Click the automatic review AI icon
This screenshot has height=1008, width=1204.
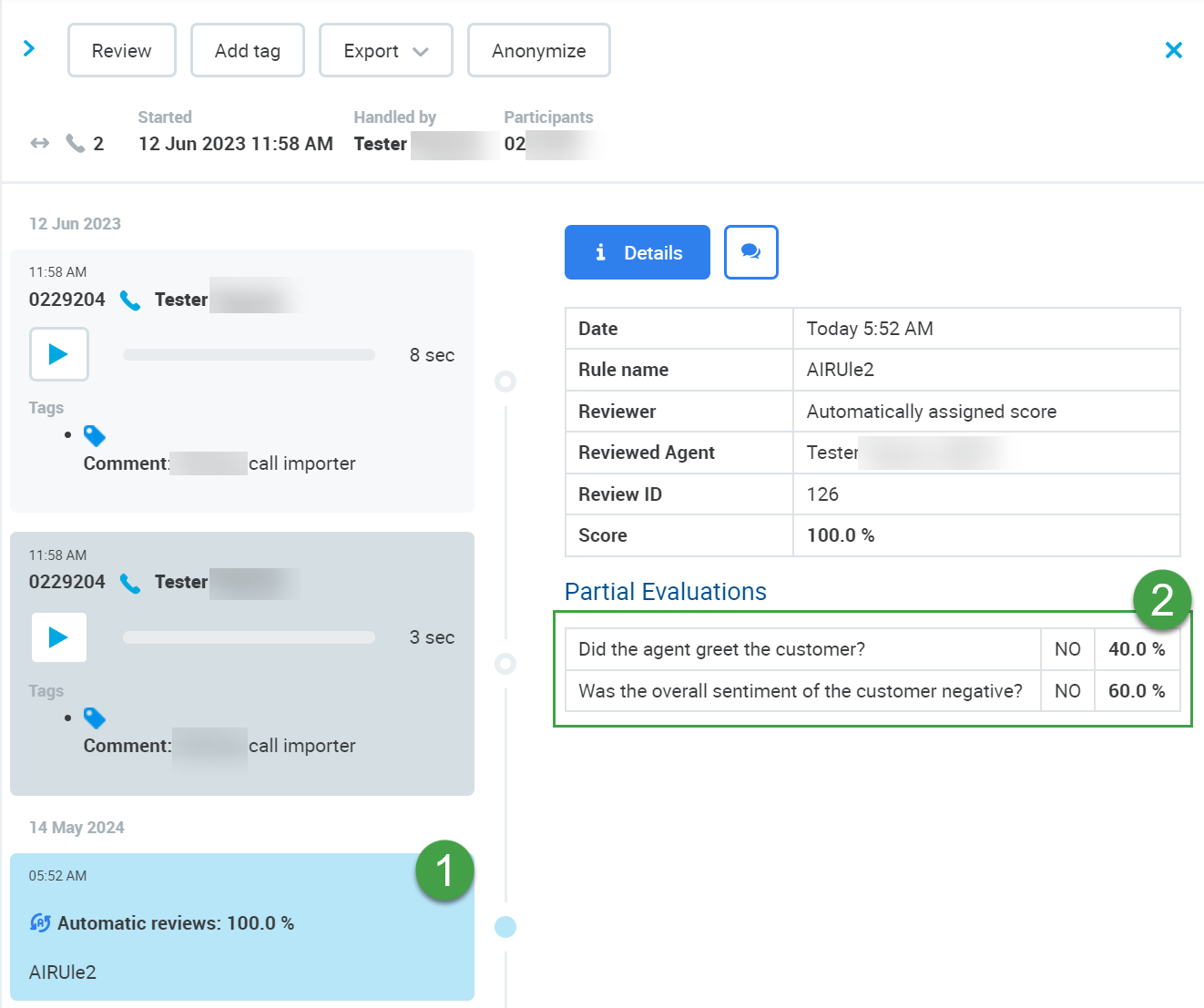click(x=40, y=923)
